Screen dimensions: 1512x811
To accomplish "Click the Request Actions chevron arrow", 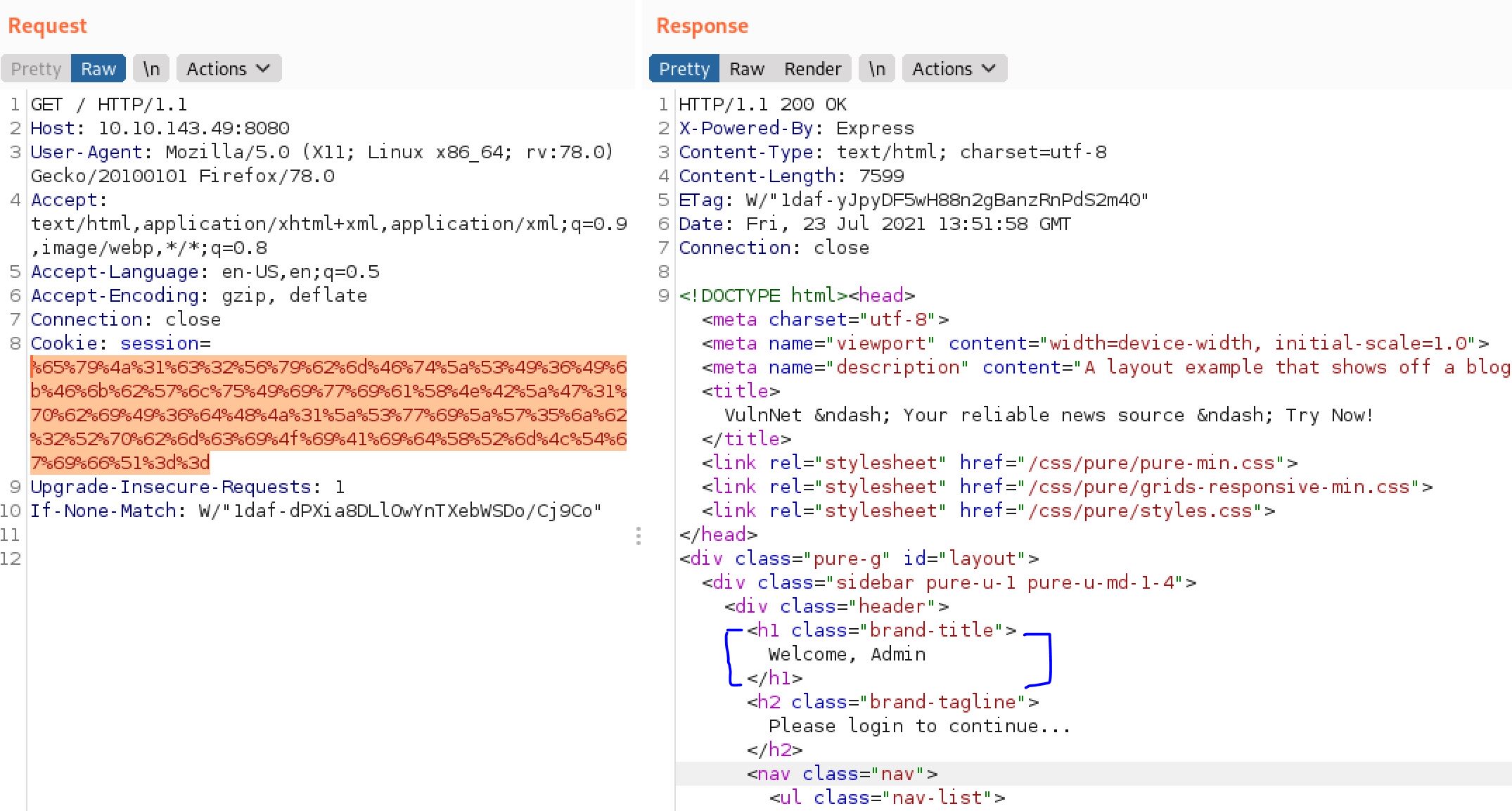I will click(263, 69).
